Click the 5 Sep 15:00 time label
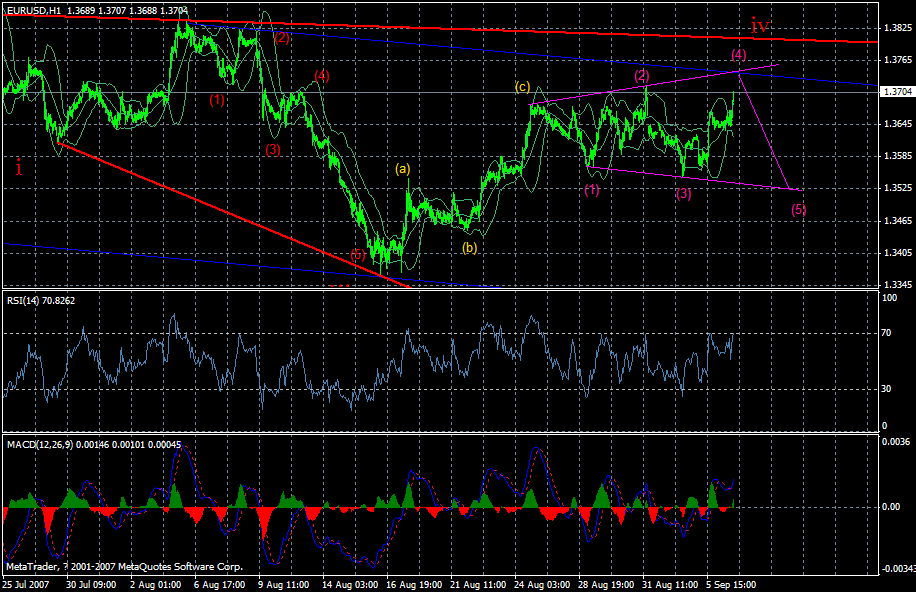916x592 pixels. pos(731,584)
